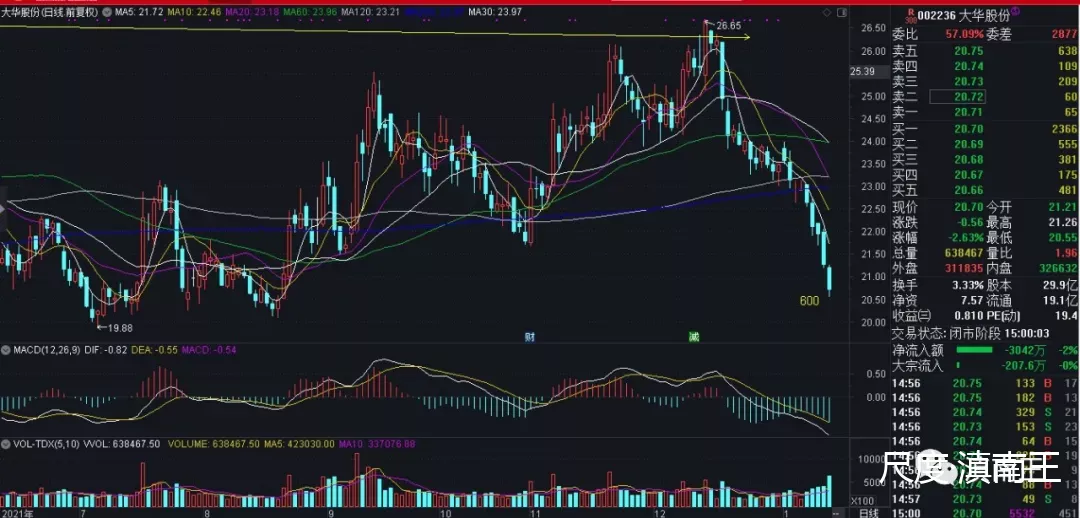Click the 2021年 date axis label

tap(18, 513)
